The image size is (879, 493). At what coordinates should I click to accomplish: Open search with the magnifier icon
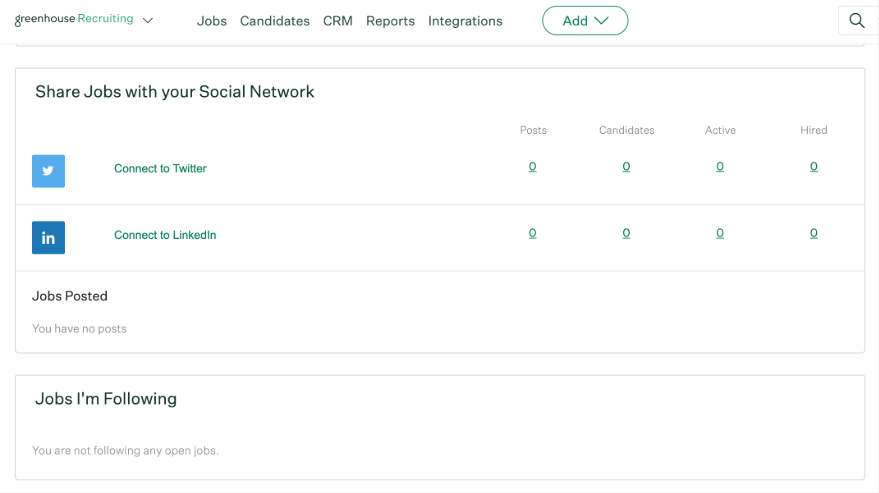pyautogui.click(x=857, y=20)
